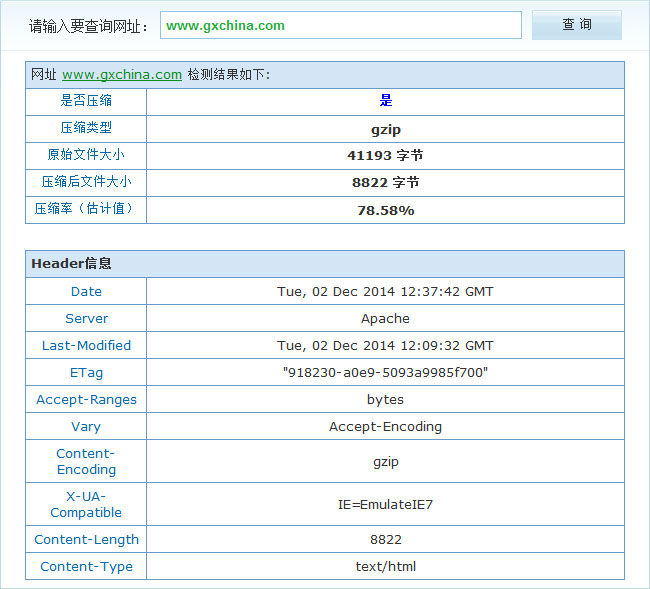Viewport: 650px width, 589px height.
Task: Click the bytes value
Action: 386,400
